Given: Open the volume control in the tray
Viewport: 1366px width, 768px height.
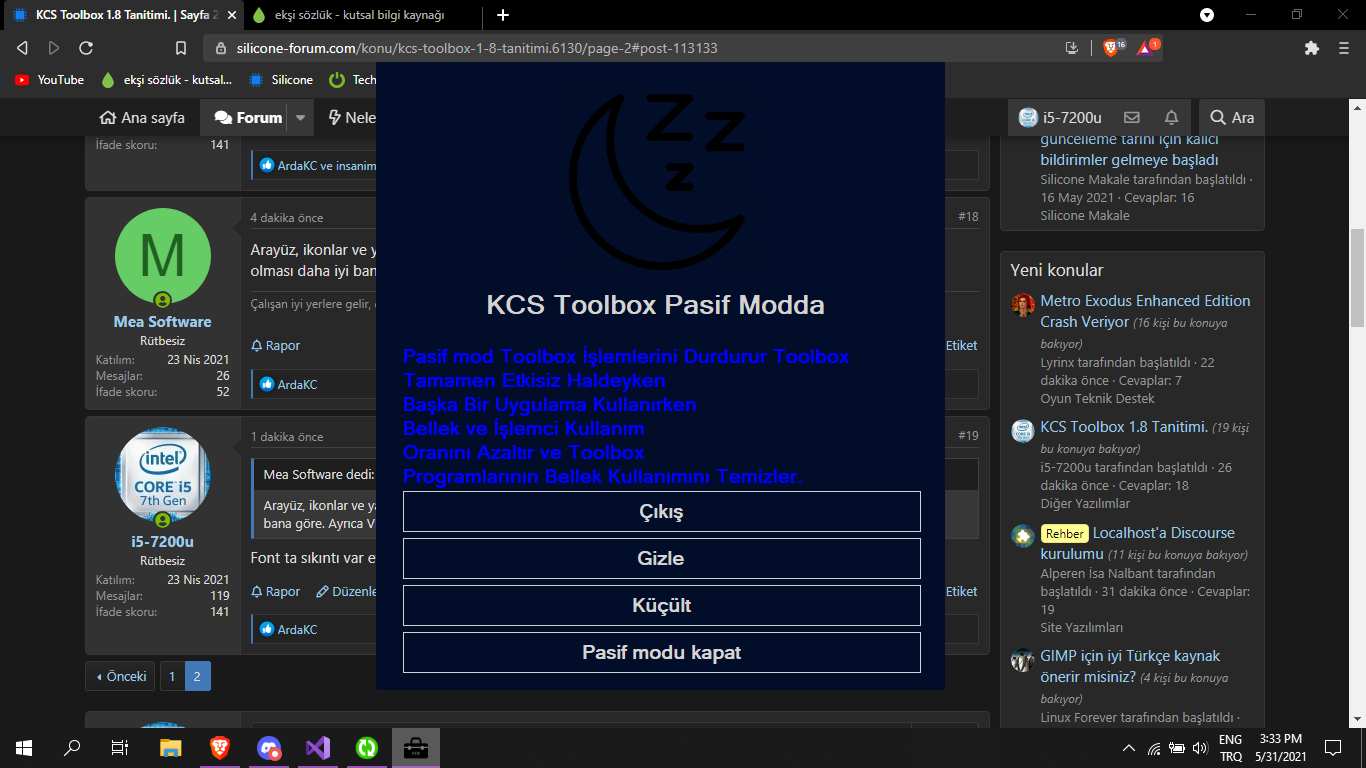Looking at the screenshot, I should tap(1200, 748).
